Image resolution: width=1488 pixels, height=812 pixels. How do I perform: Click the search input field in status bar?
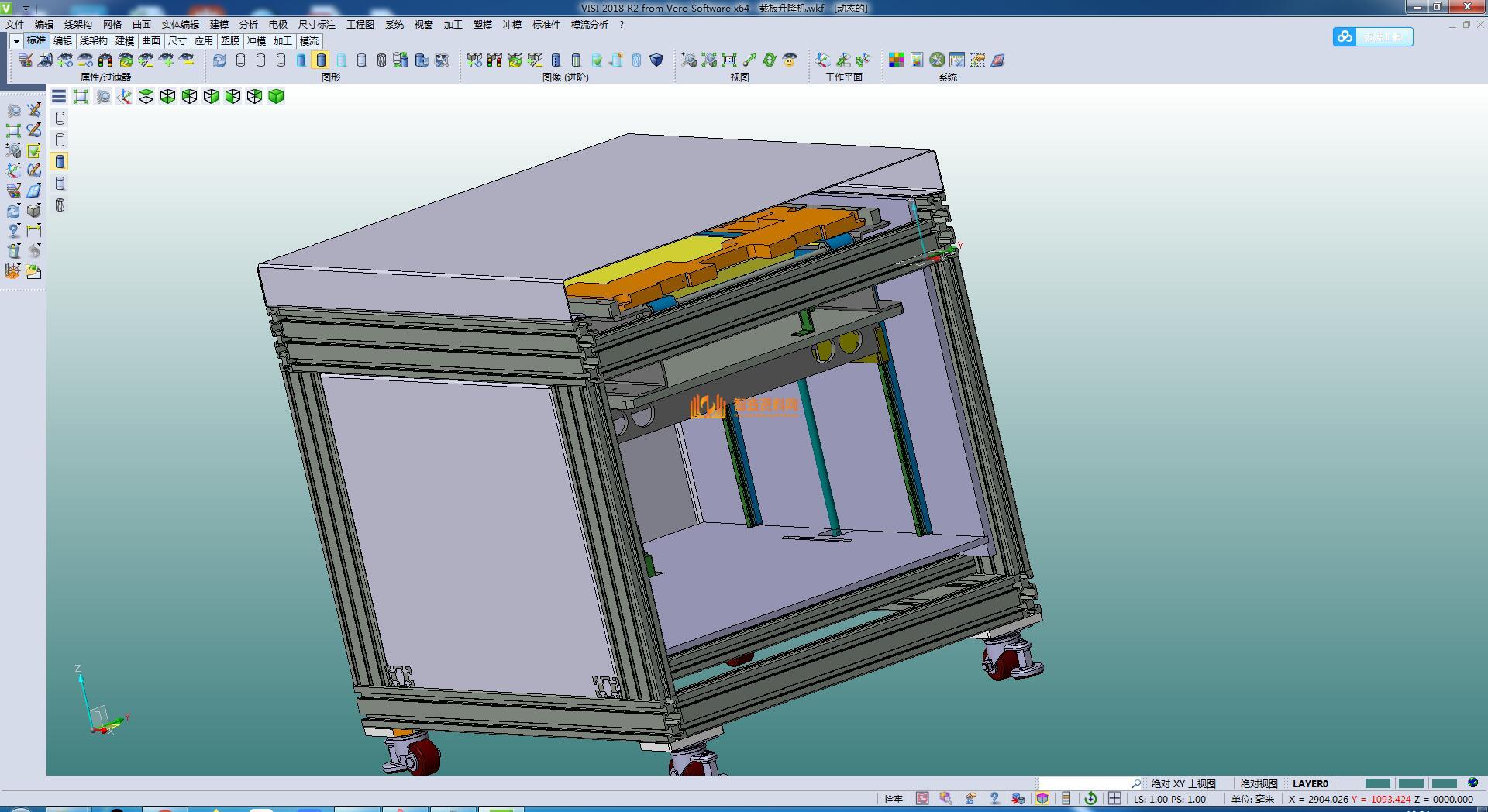[1085, 783]
